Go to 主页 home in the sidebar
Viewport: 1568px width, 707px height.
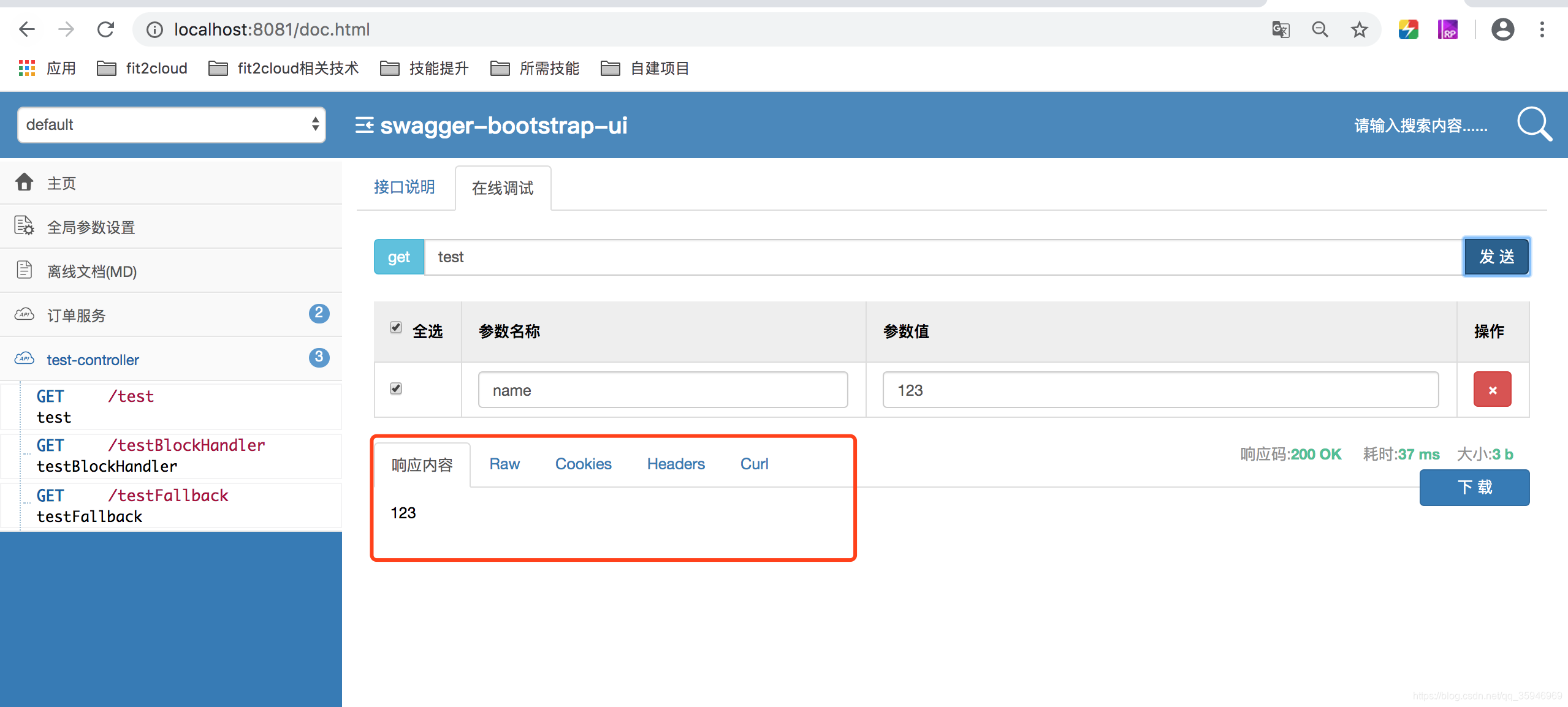pyautogui.click(x=171, y=183)
